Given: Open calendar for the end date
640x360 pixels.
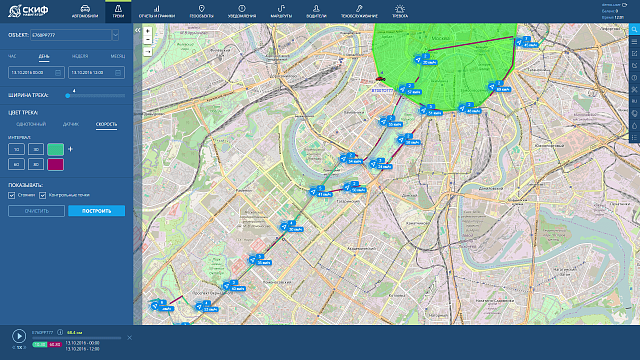Looking at the screenshot, I should (x=118, y=73).
